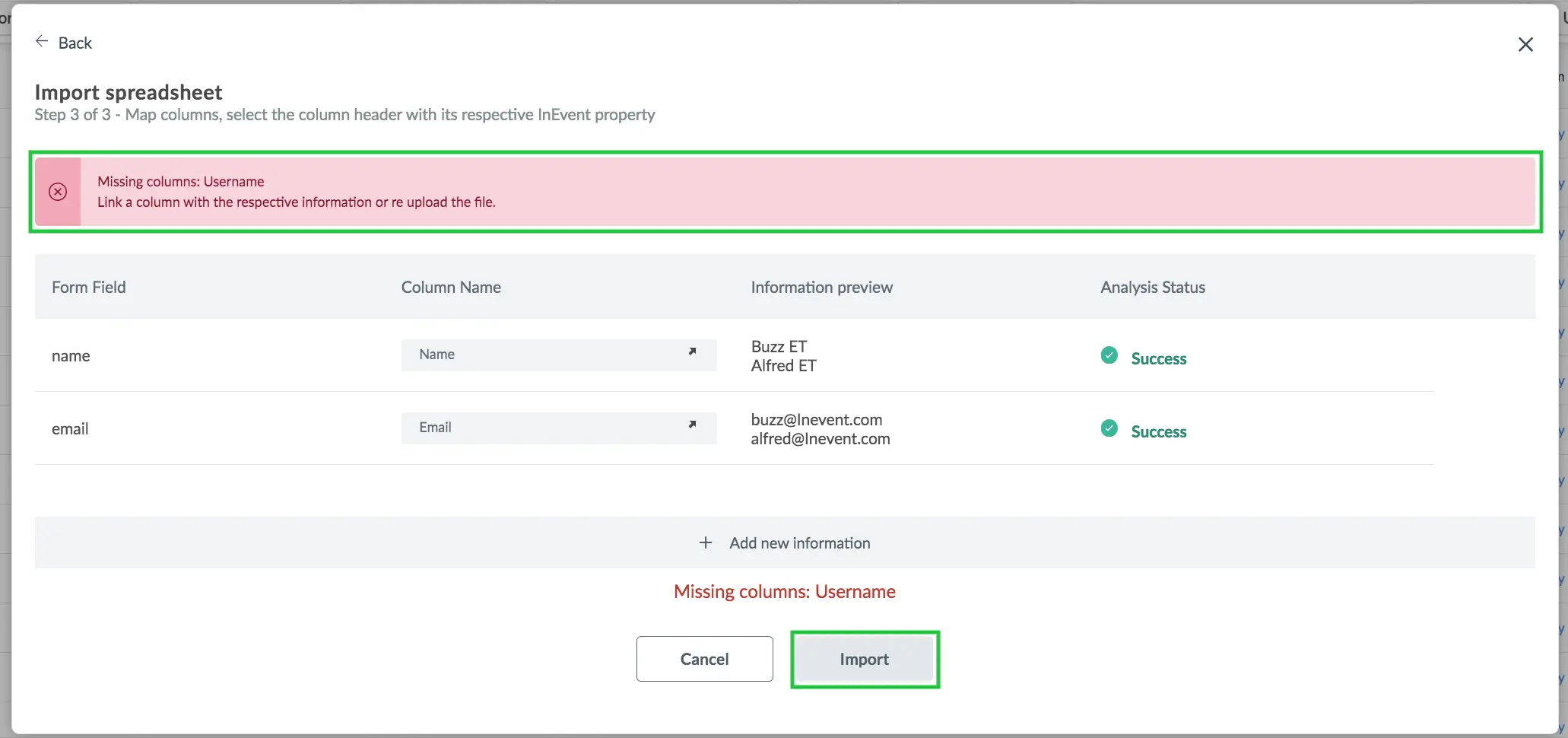
Task: Click Success status in the name row
Action: click(x=1158, y=359)
